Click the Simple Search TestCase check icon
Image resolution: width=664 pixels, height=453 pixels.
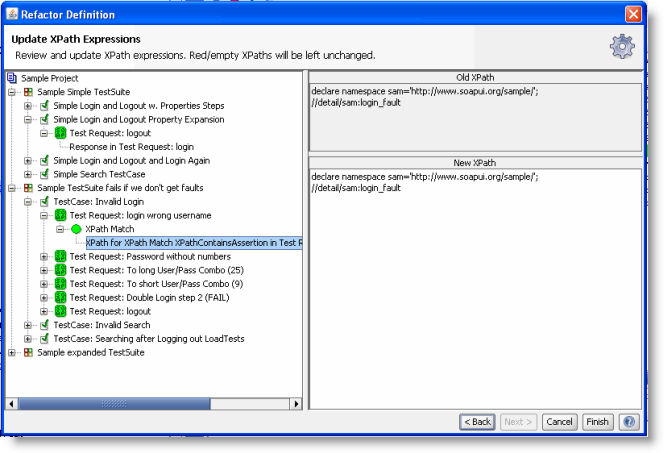(44, 174)
